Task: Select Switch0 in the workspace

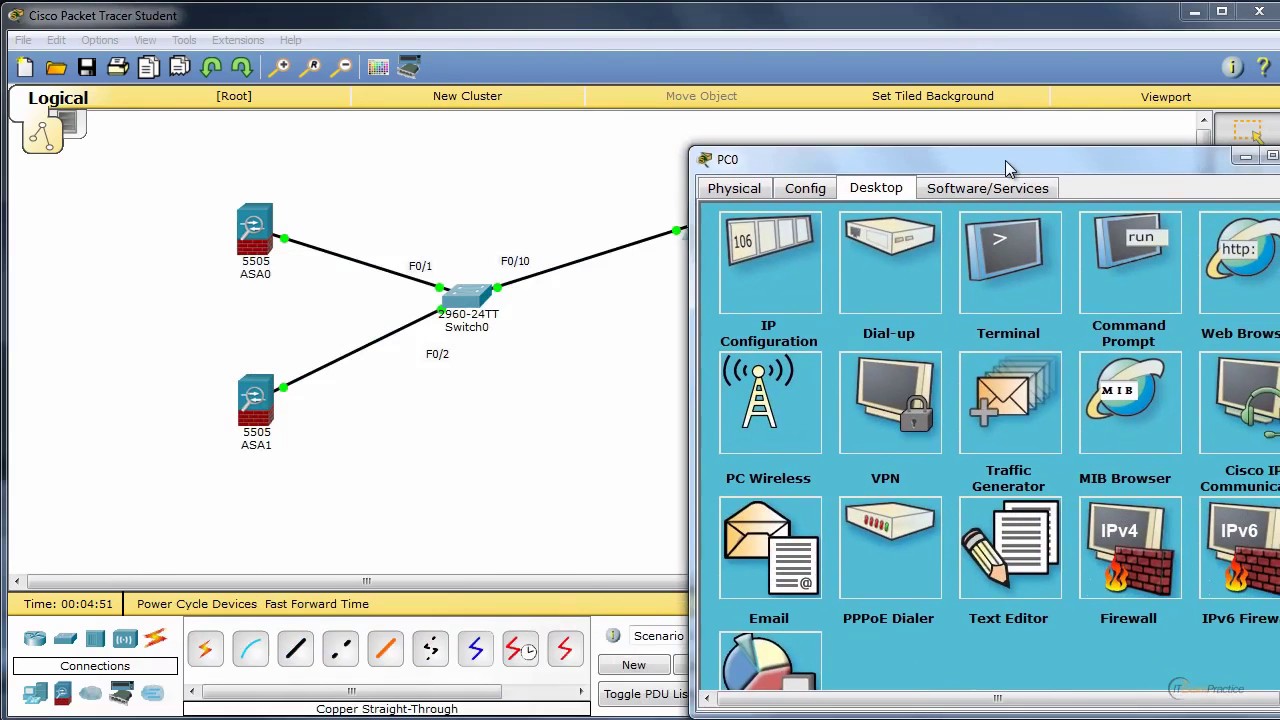Action: [x=467, y=296]
